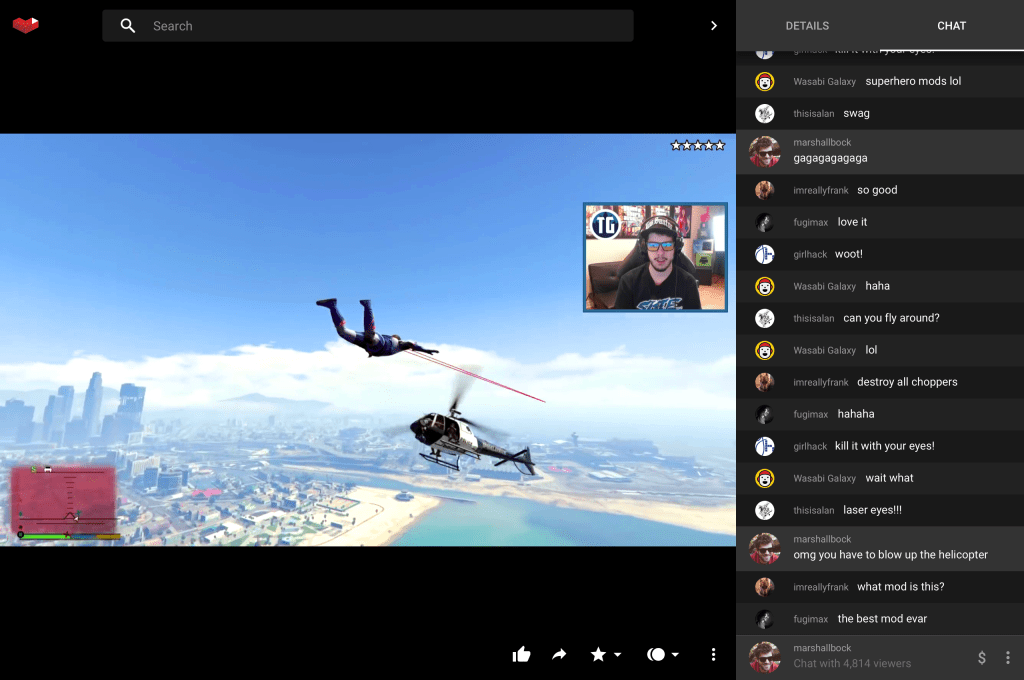
Task: Click the dollar sign donate icon
Action: tap(981, 657)
